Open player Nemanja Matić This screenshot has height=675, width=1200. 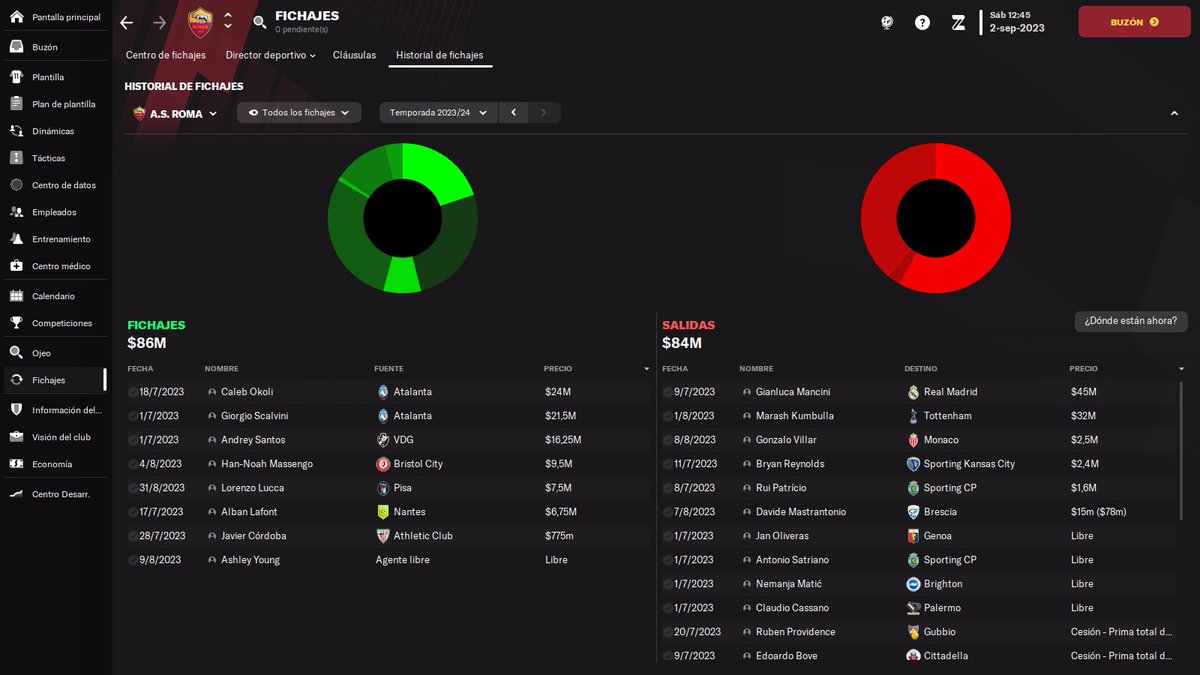coord(789,584)
